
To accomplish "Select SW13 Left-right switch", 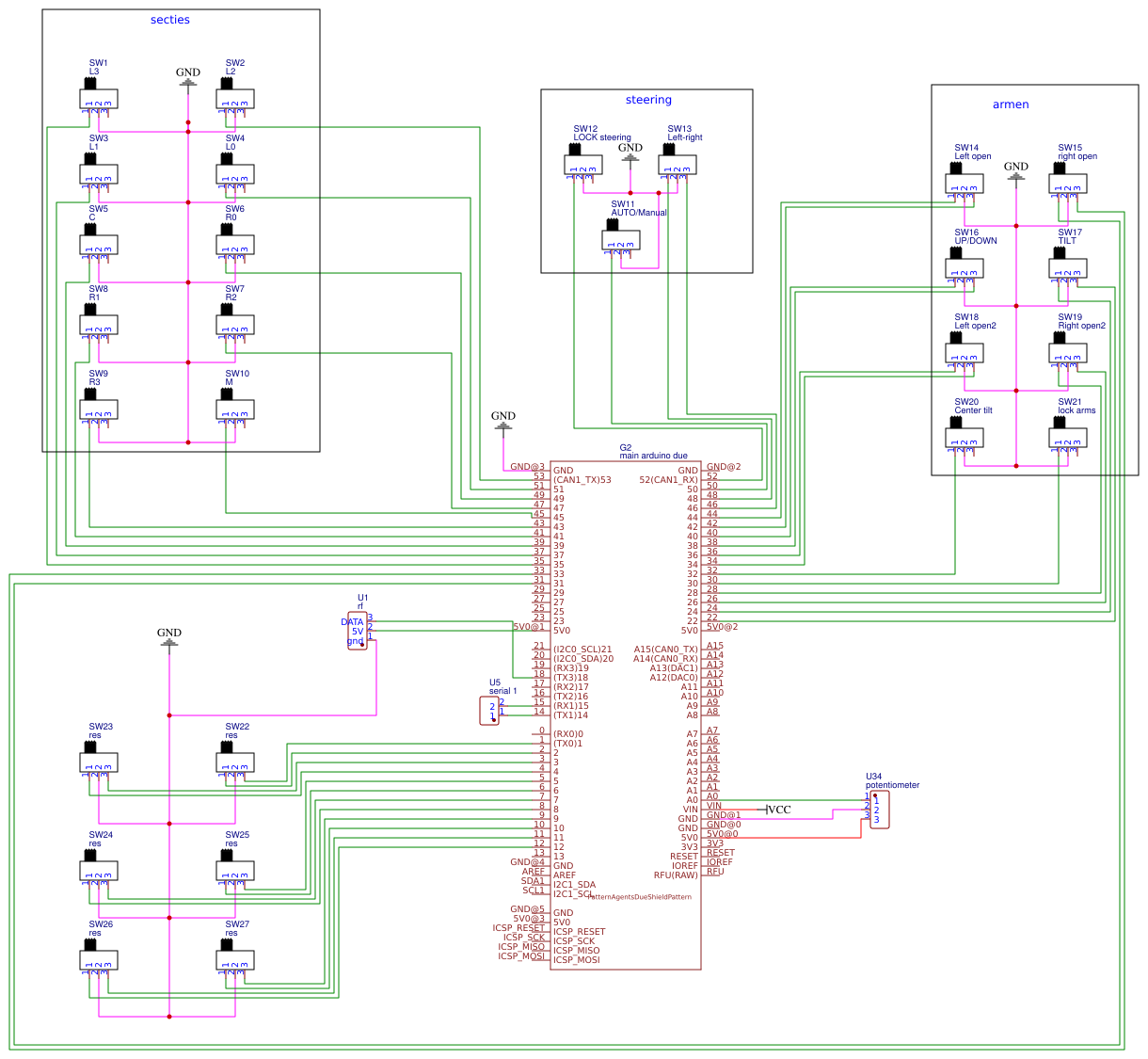I will (x=678, y=163).
